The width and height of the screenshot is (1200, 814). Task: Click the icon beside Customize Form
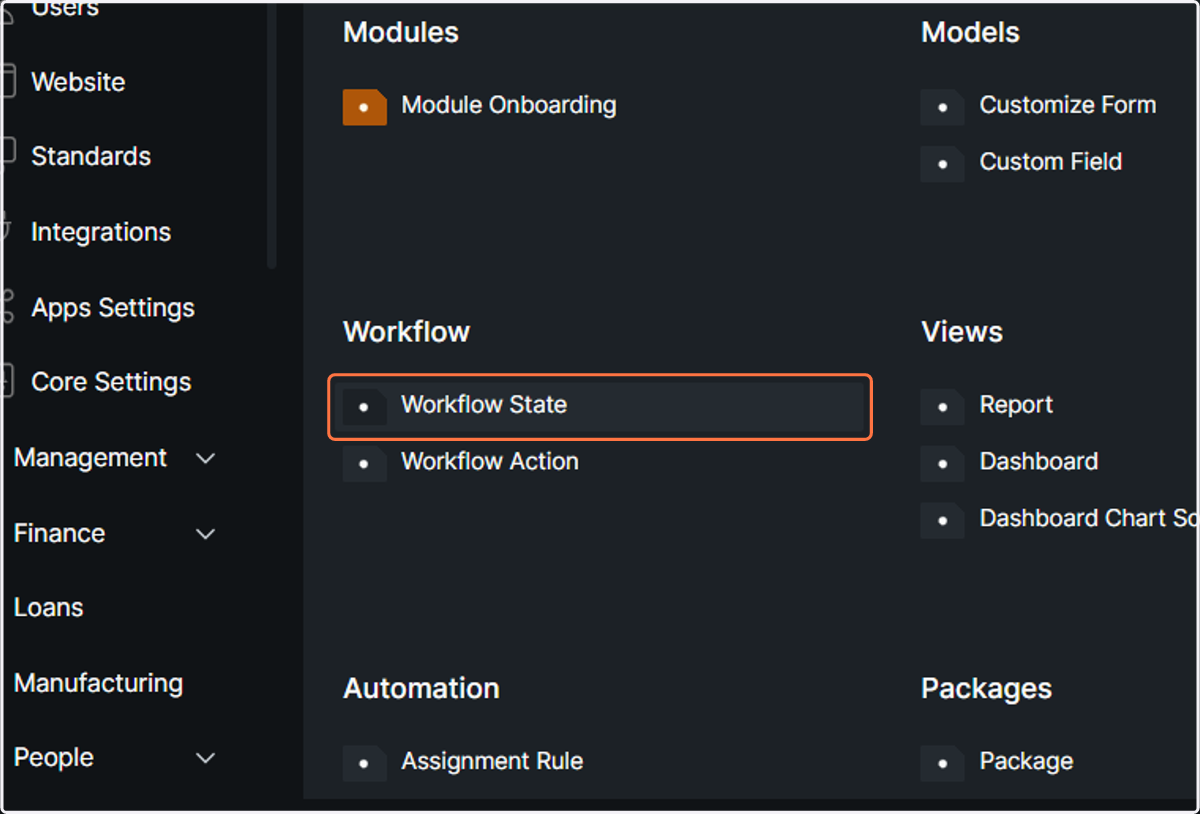click(x=942, y=106)
